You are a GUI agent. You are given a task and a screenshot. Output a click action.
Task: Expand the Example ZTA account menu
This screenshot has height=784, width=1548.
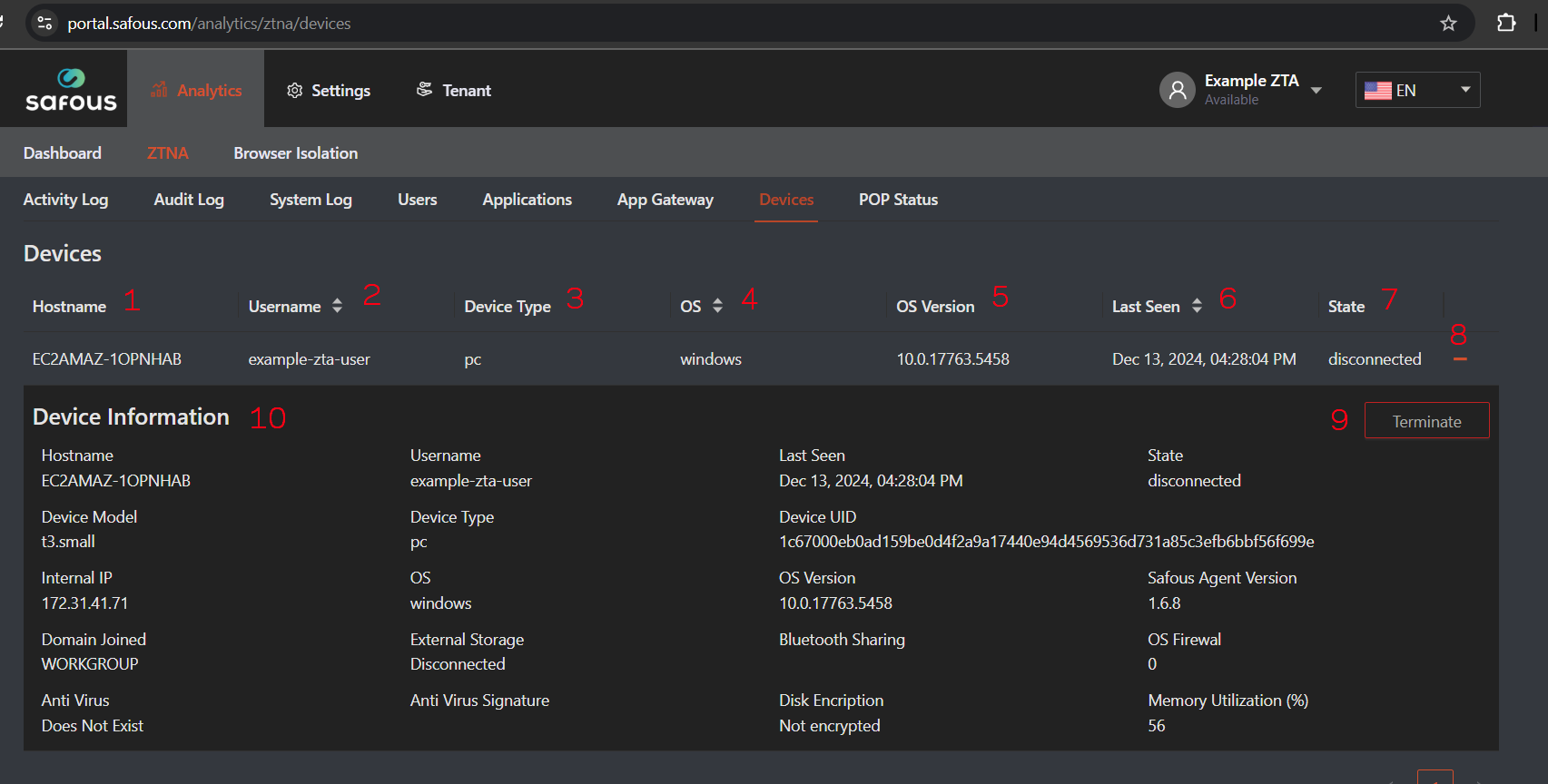coord(1316,90)
